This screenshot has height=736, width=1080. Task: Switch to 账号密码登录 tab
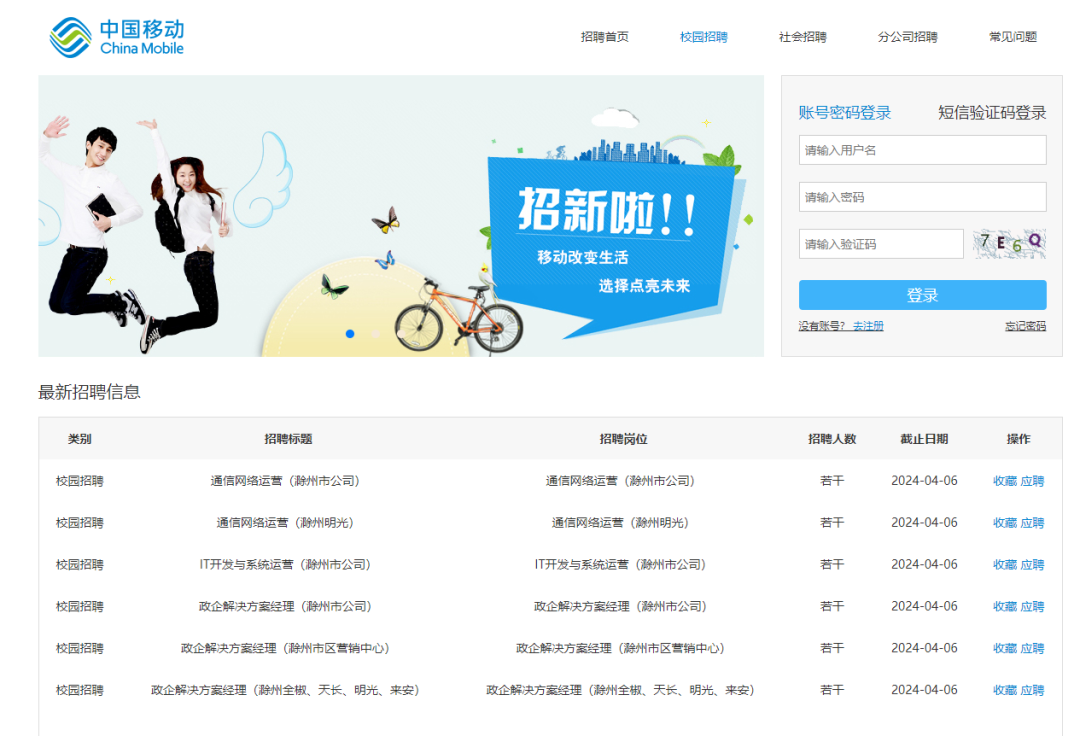[x=844, y=113]
